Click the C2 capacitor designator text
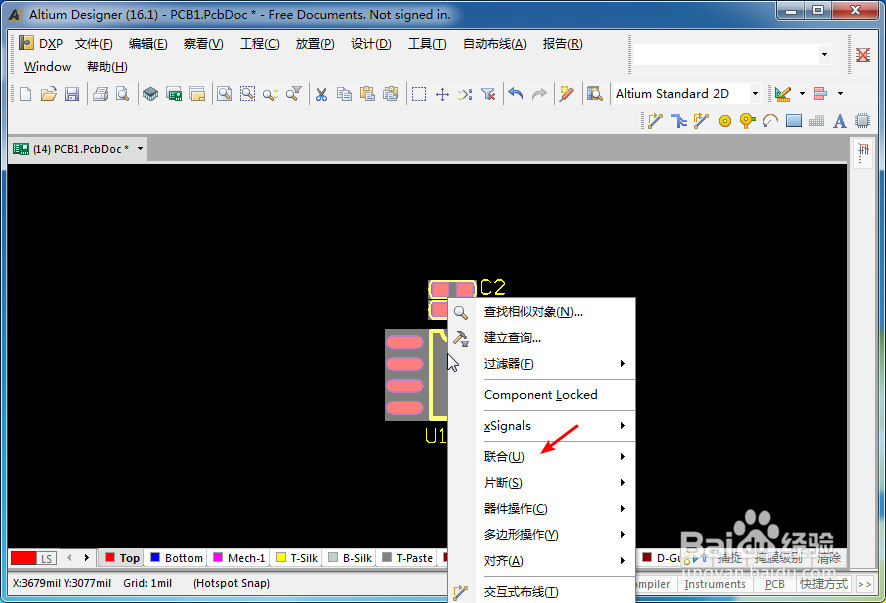 (x=493, y=288)
